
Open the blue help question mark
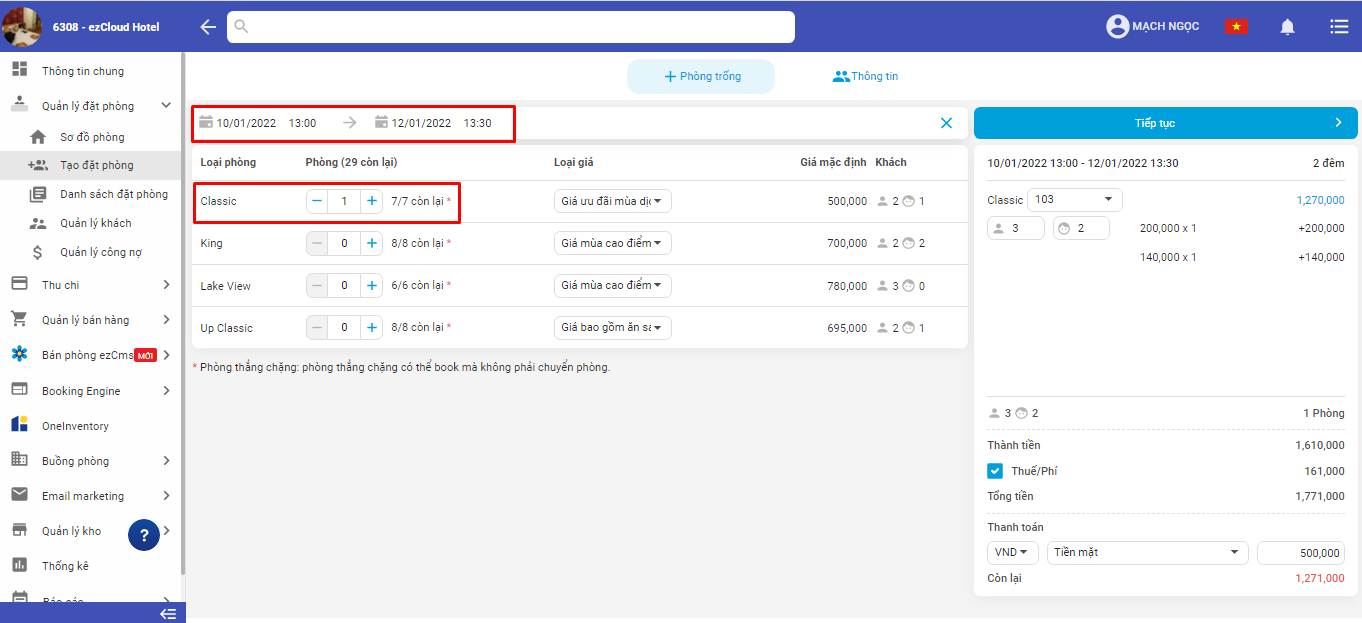pos(144,536)
